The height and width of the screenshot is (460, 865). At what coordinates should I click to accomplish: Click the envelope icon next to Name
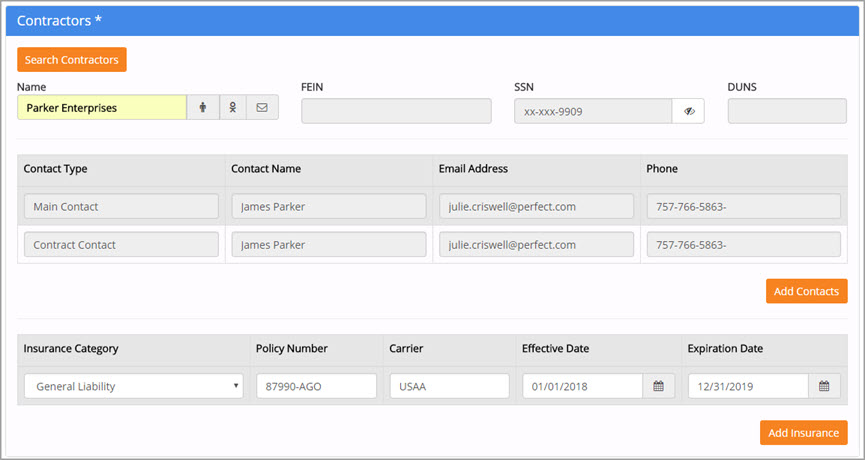click(x=262, y=108)
